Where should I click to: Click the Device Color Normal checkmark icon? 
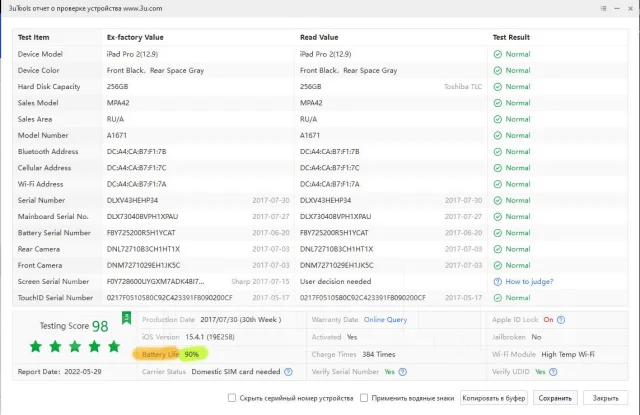click(x=498, y=71)
